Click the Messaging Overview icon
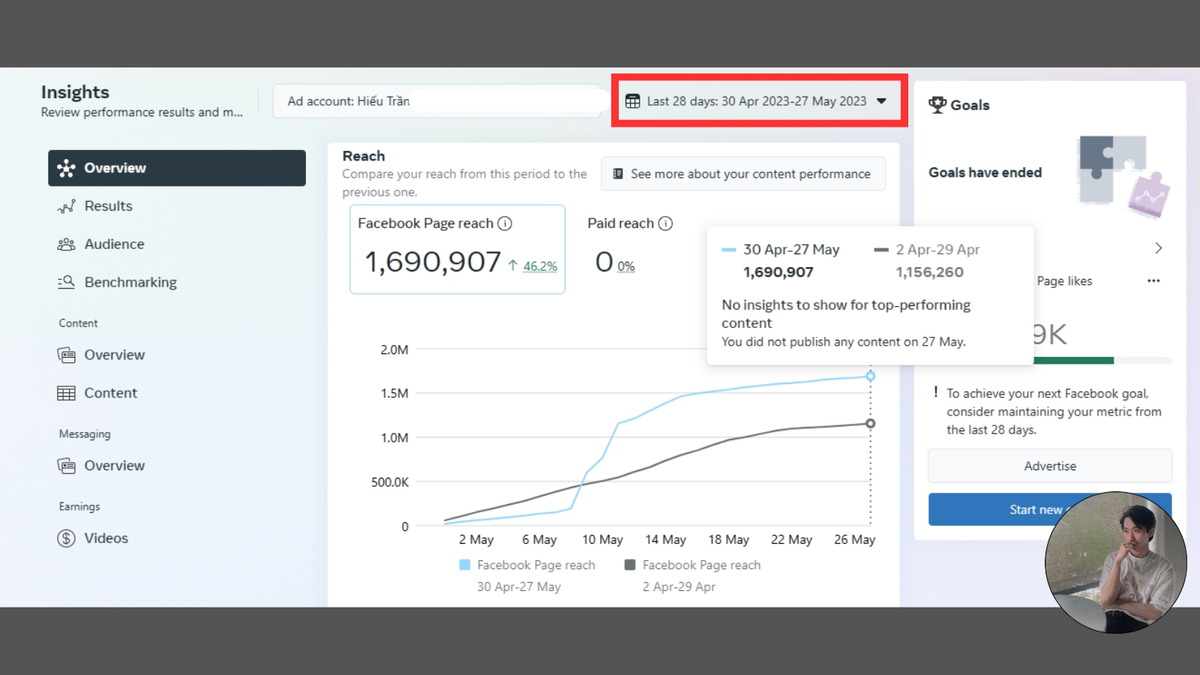 [x=66, y=466]
